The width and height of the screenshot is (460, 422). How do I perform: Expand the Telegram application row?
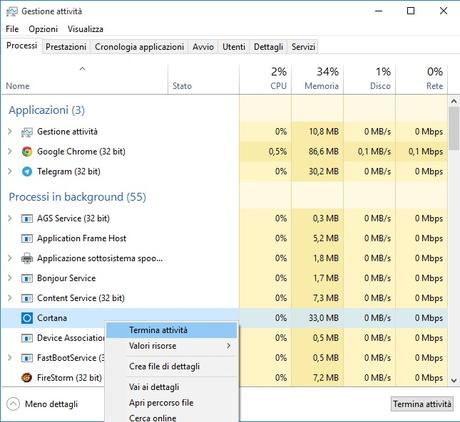tap(10, 172)
